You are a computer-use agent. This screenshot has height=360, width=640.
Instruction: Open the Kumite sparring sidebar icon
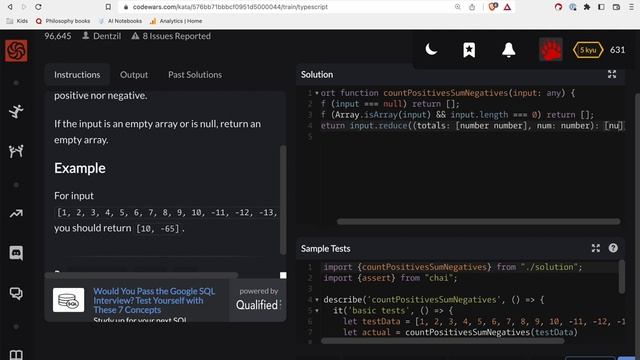(x=16, y=151)
